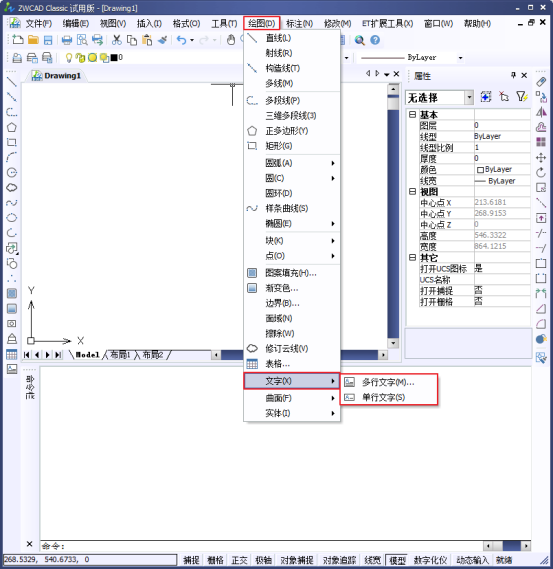
Task: Select 图案填充(H)... menu entry
Action: tap(292, 273)
